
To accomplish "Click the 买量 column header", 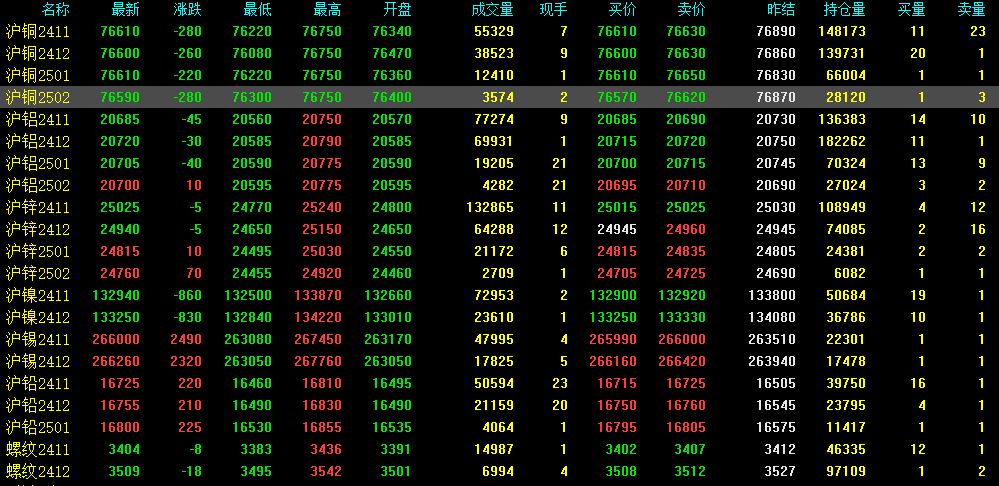I will pyautogui.click(x=912, y=10).
